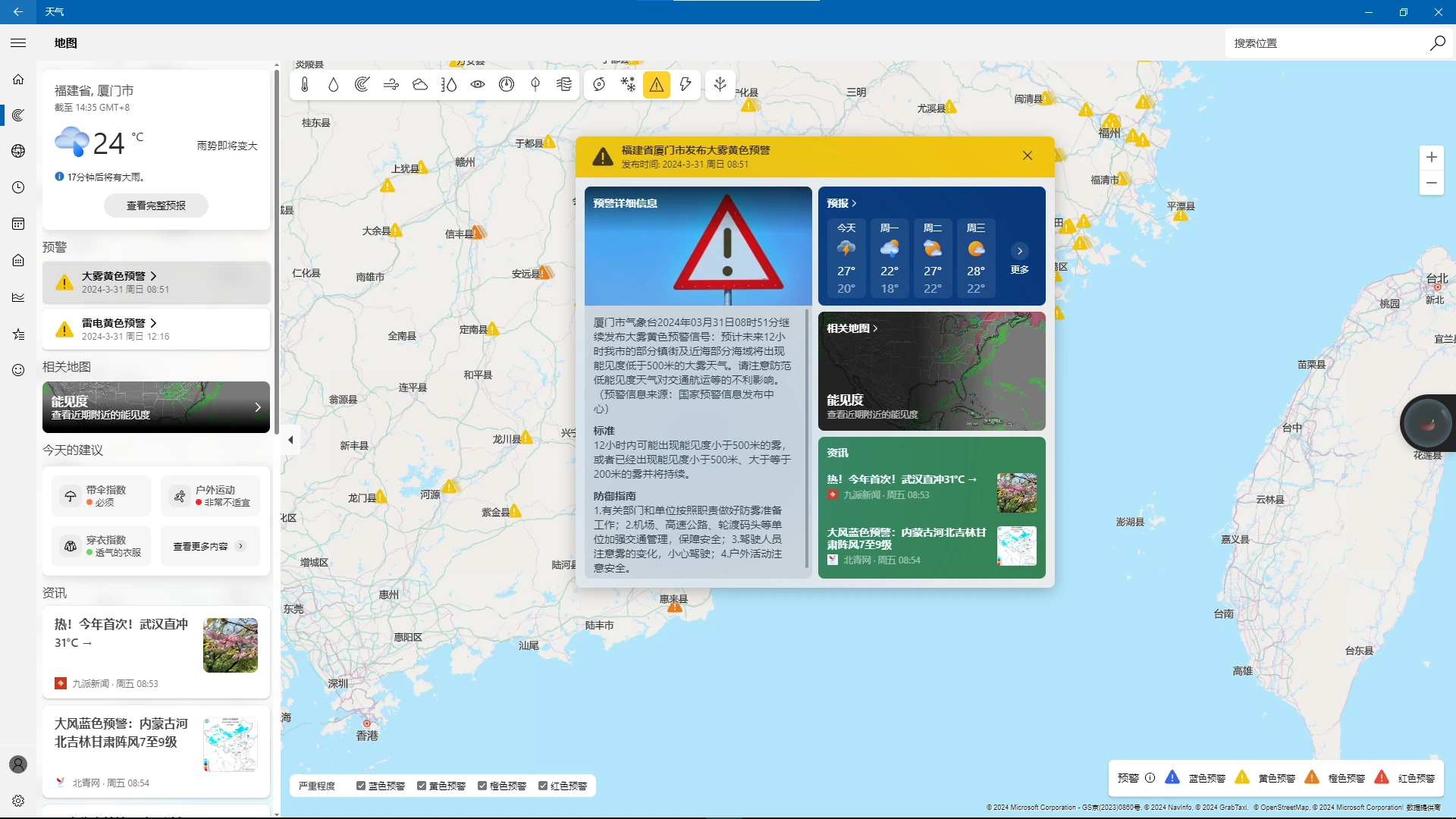Open the 户外运动 suggestion card
This screenshot has width=1456, height=819.
click(210, 496)
